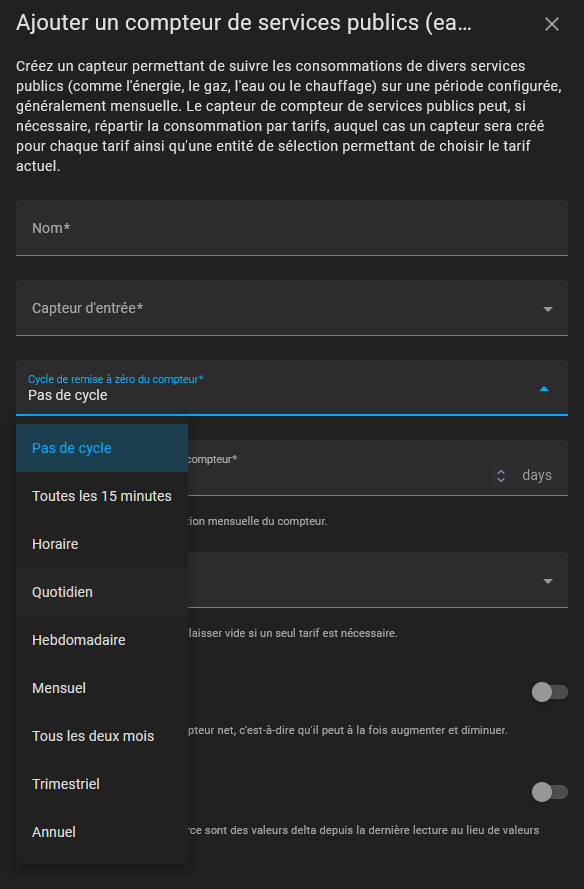Select Pas de cycle option
The image size is (584, 889).
tap(102, 448)
